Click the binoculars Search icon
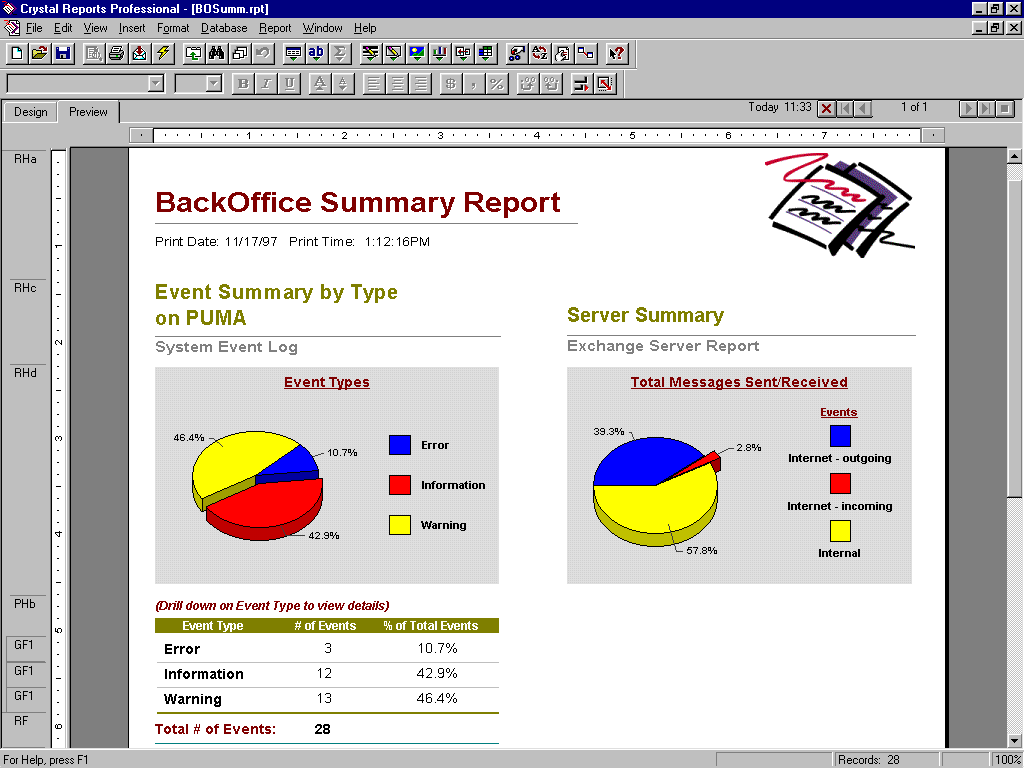Viewport: 1024px width, 768px height. point(216,54)
